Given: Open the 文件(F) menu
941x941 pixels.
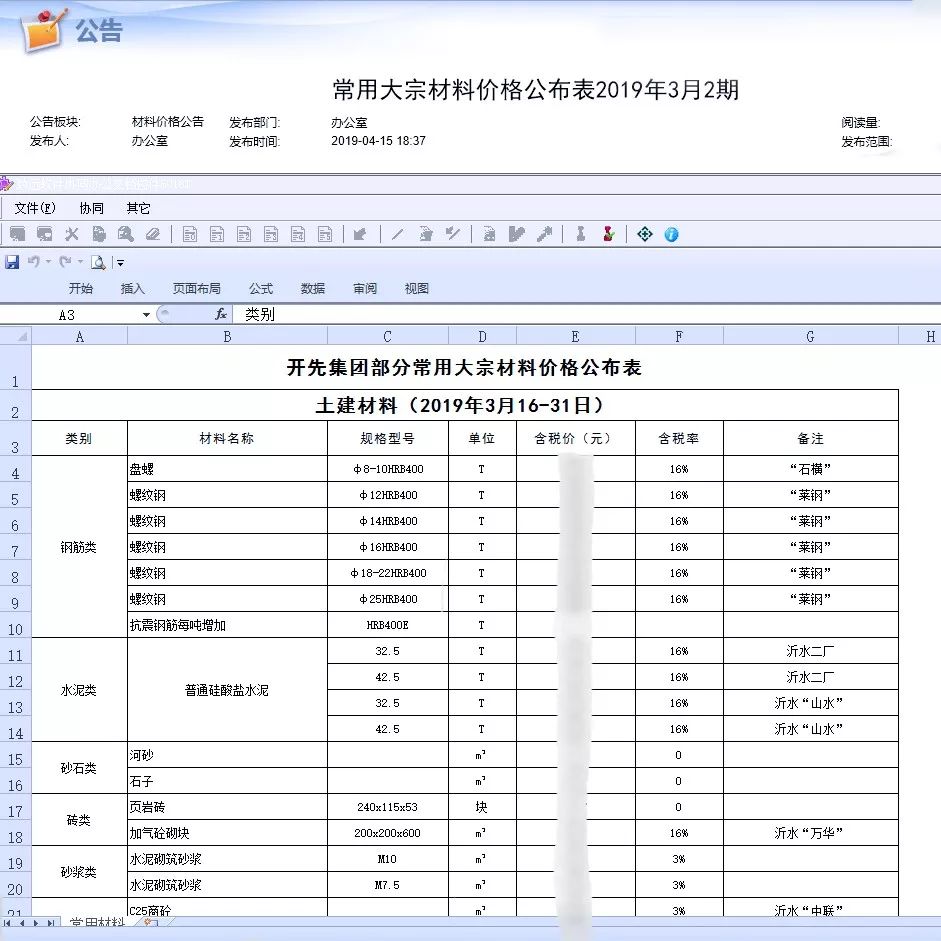Looking at the screenshot, I should [35, 208].
